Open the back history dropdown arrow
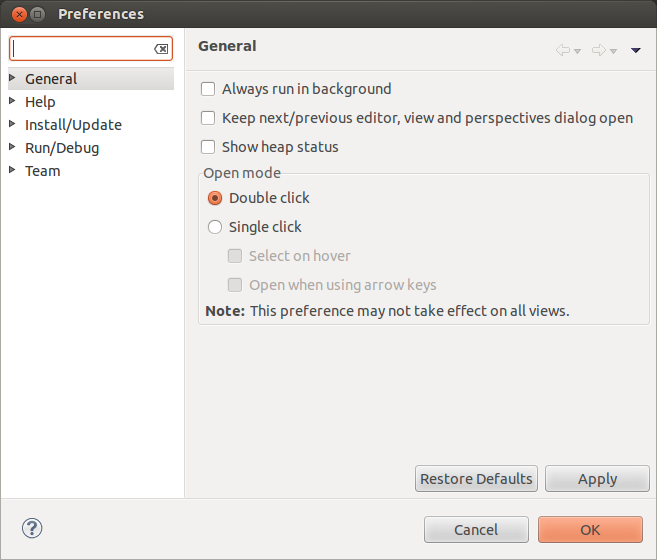Screen dimensions: 657x560 click(x=577, y=51)
